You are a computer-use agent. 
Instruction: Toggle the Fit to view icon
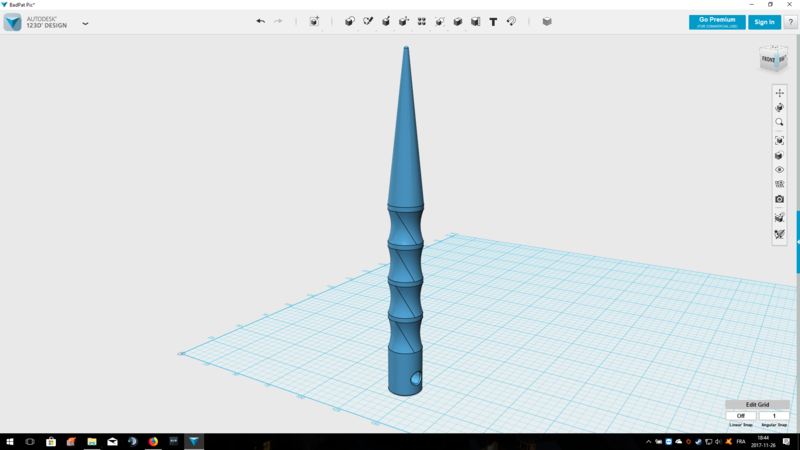click(x=780, y=141)
